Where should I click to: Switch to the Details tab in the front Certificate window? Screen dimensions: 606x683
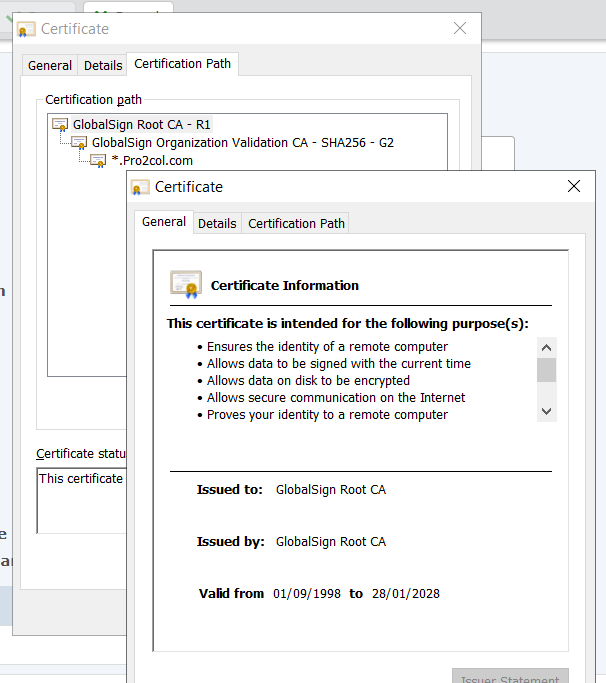click(217, 223)
